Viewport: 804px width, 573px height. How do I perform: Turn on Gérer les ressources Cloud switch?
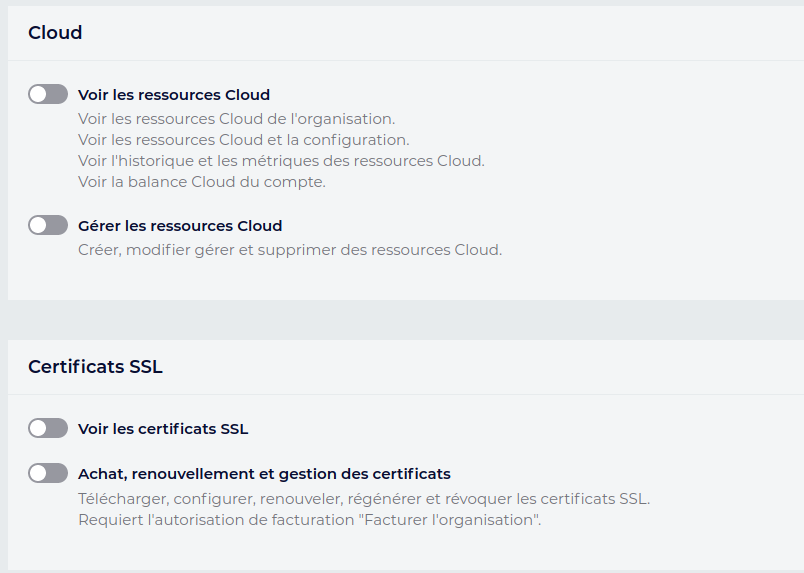[48, 225]
